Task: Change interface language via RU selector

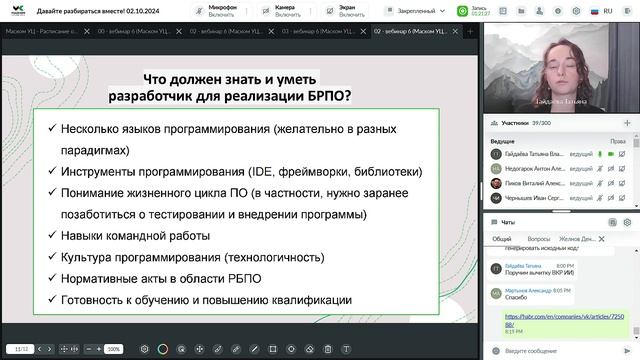Action: point(602,11)
